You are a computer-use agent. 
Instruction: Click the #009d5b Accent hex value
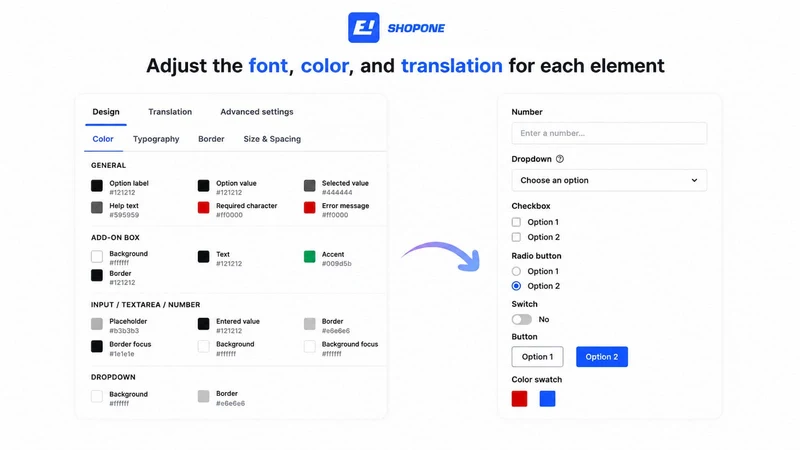337,264
